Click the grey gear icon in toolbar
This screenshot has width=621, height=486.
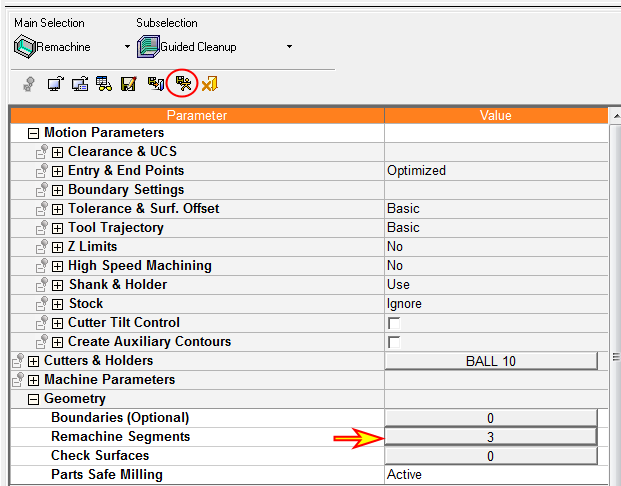pyautogui.click(x=29, y=84)
